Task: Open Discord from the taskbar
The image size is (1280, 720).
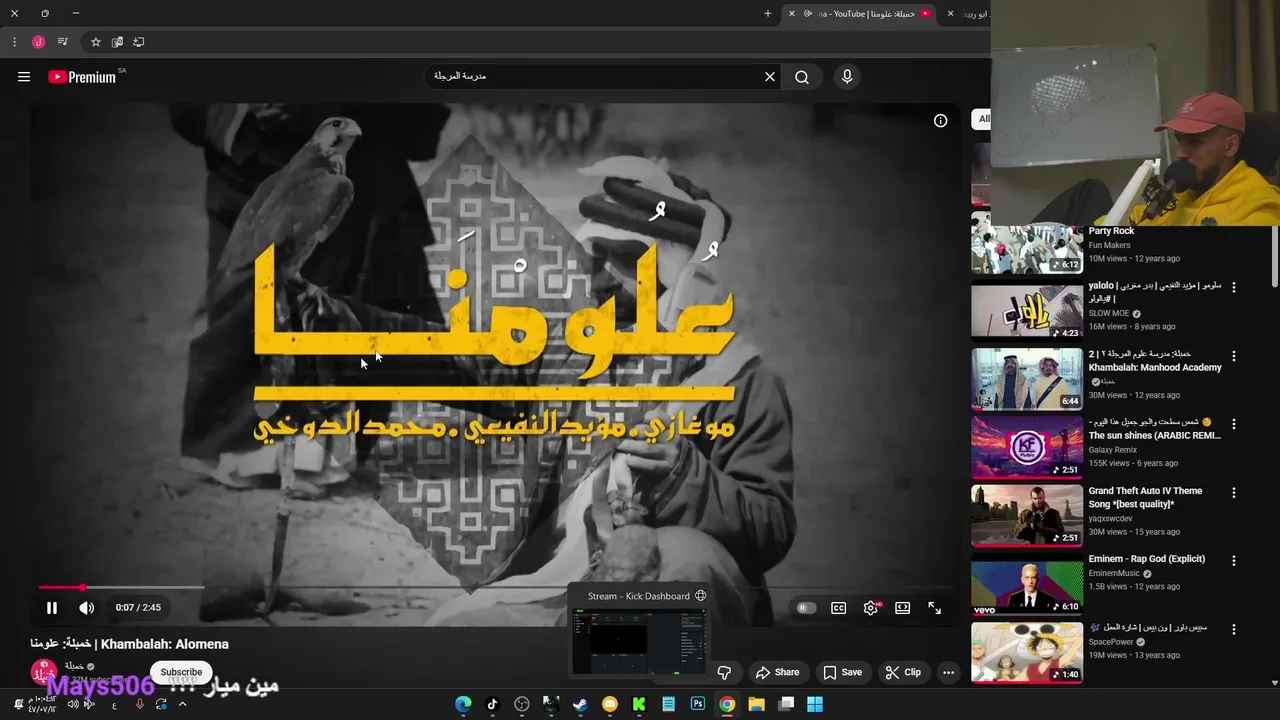Action: [609, 705]
